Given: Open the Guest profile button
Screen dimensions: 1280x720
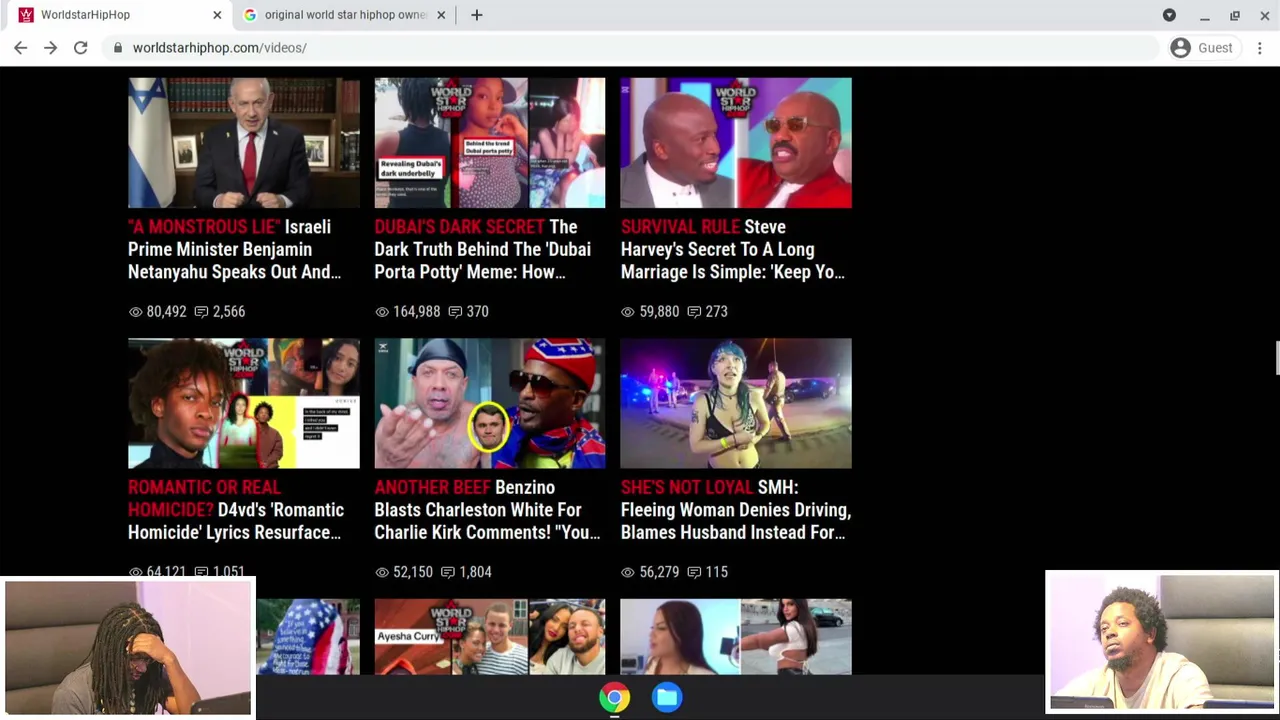Looking at the screenshot, I should 1202,47.
